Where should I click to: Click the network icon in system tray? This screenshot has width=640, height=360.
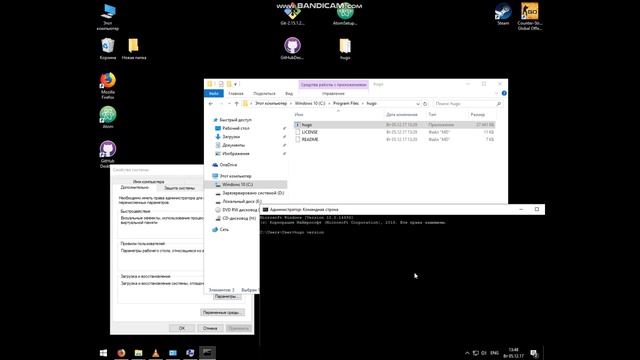[x=476, y=353]
